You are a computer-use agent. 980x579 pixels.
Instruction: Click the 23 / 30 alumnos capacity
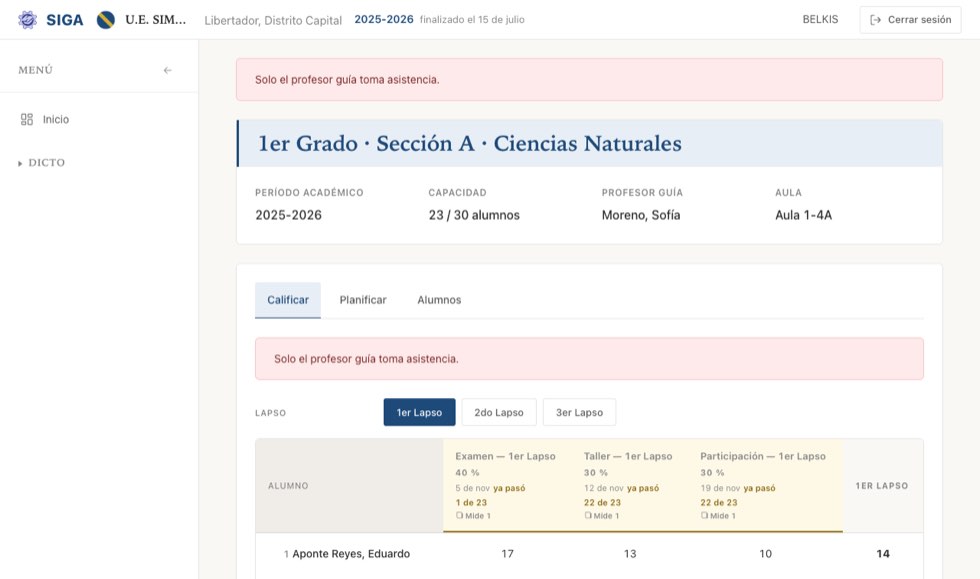coord(474,215)
